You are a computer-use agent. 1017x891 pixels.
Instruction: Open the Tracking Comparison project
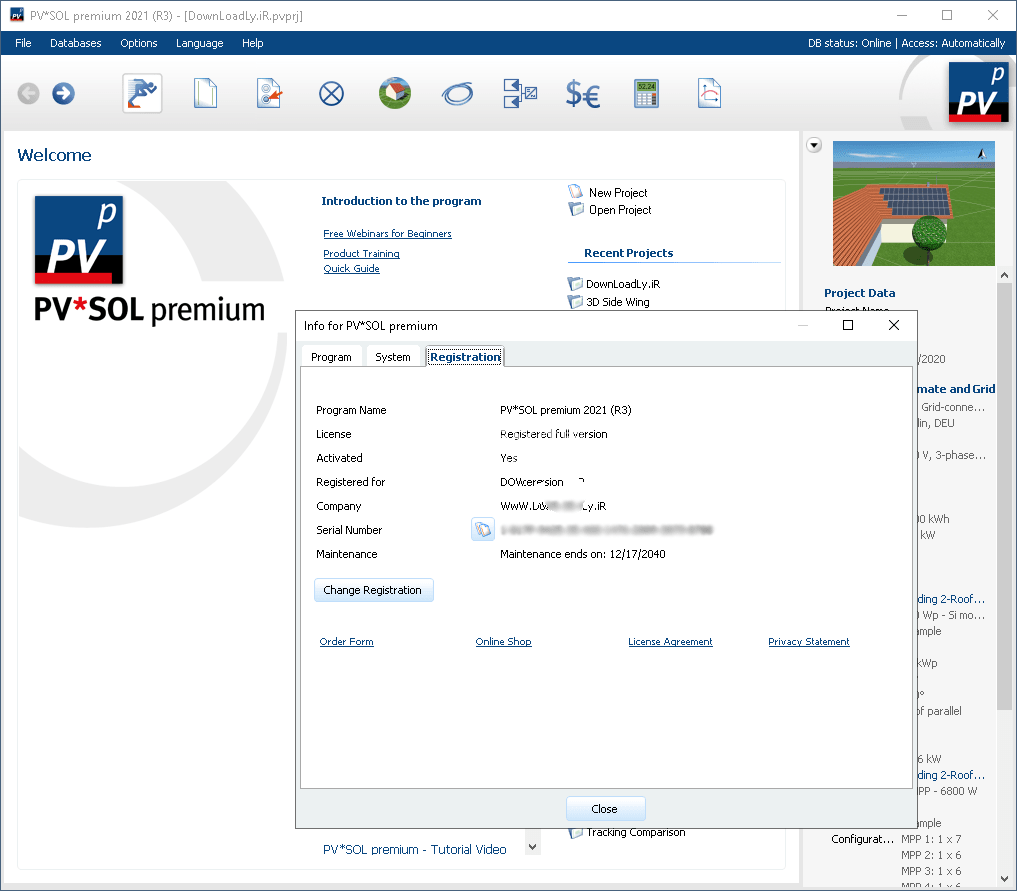[x=636, y=833]
